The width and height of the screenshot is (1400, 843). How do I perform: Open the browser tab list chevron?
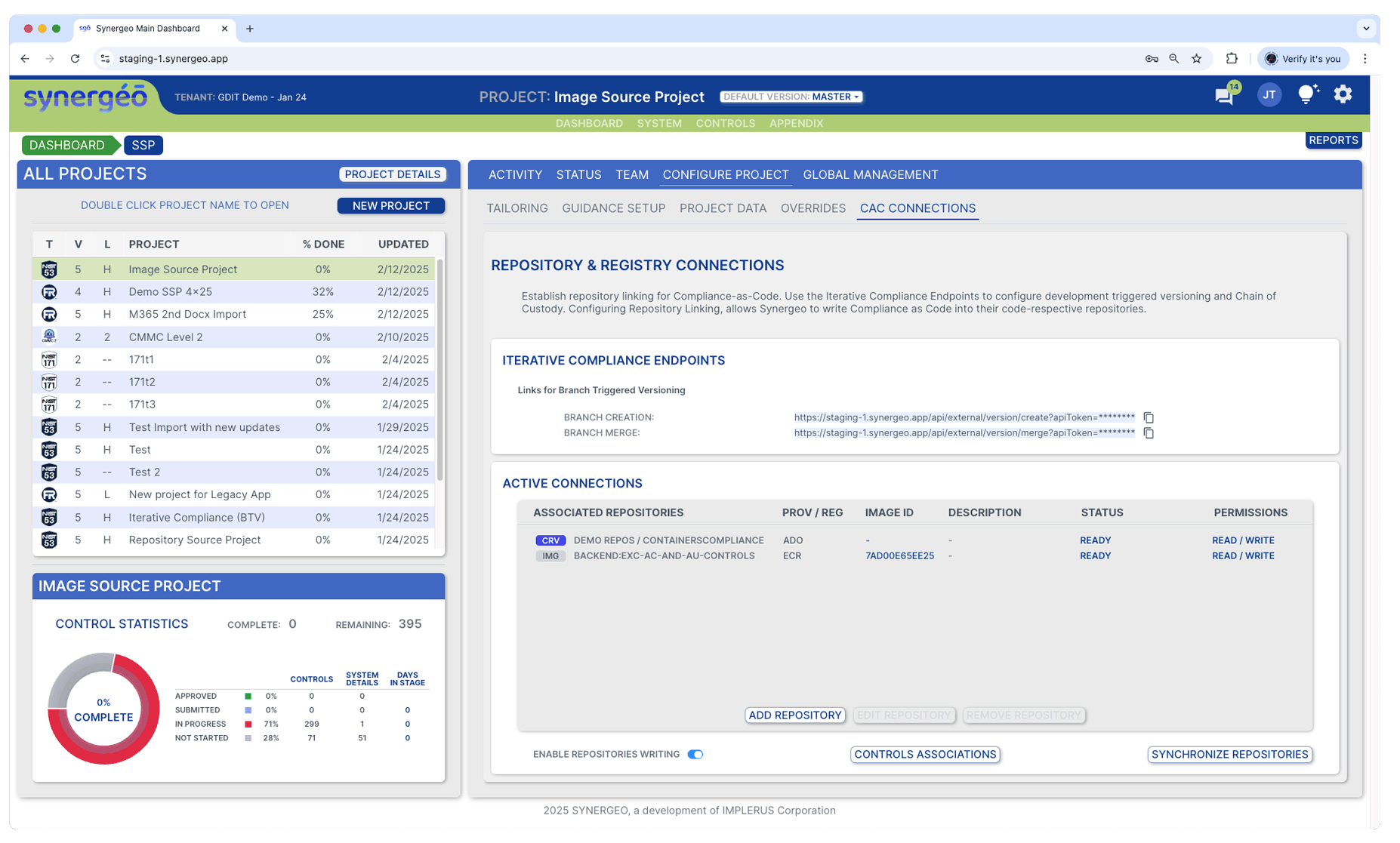click(1365, 29)
